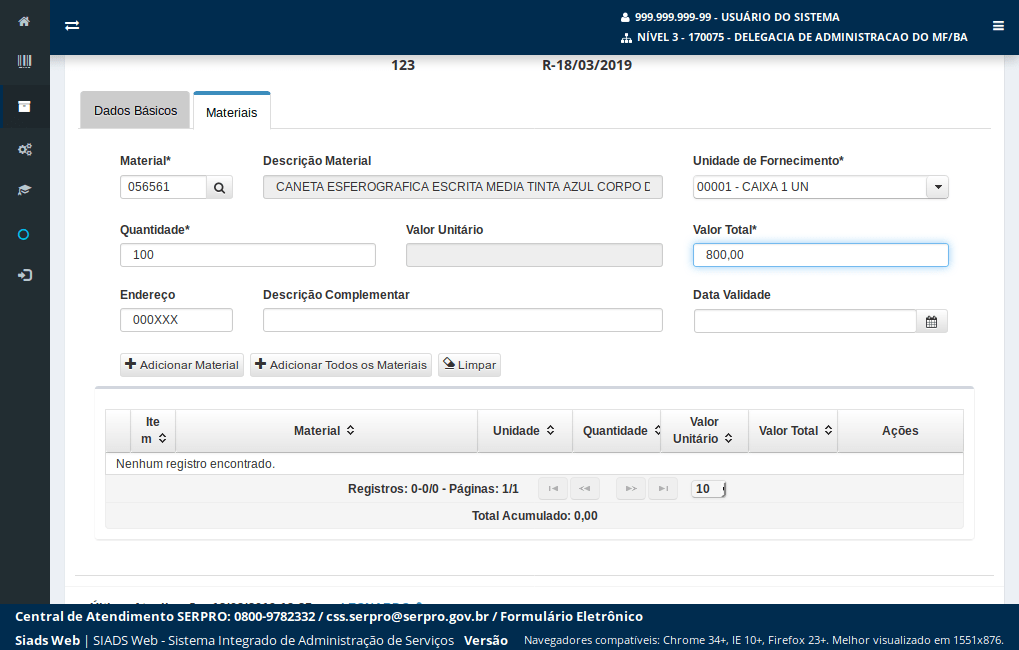Viewport: 1019px width, 650px height.
Task: Expand Unidade de Fornecimento dropdown arrow
Action: click(x=938, y=187)
